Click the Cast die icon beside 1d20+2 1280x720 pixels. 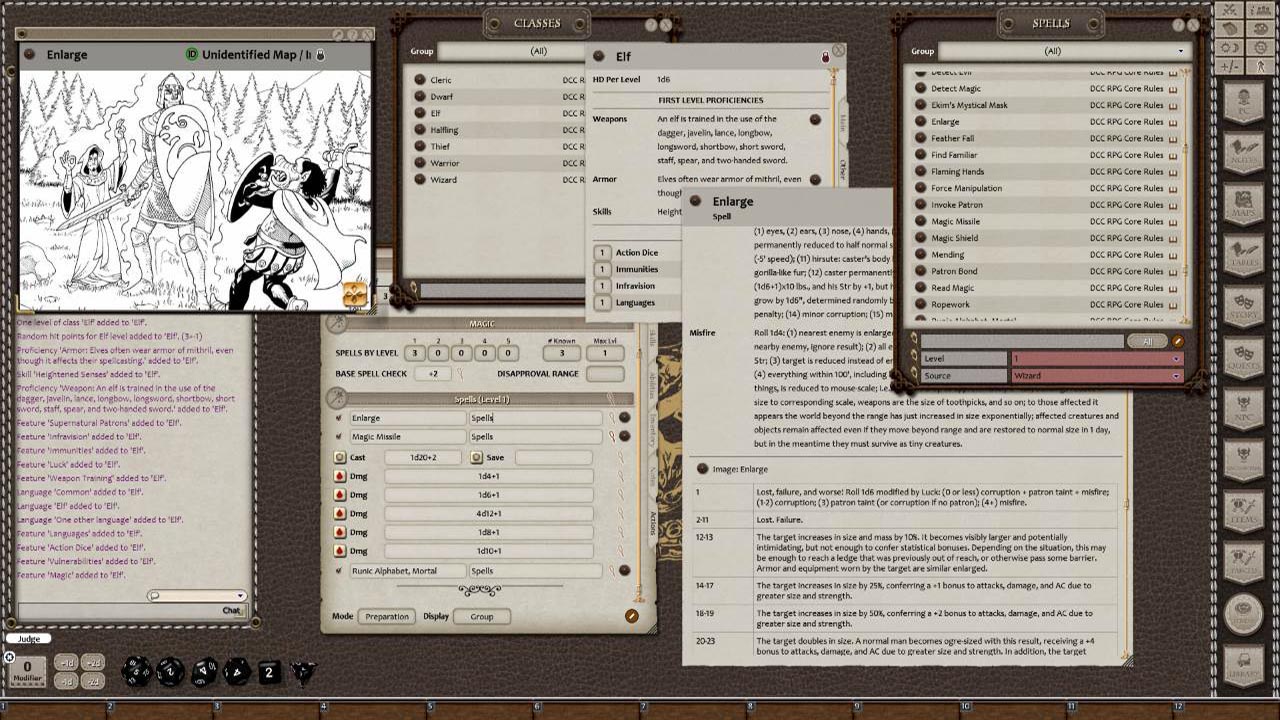click(x=340, y=457)
